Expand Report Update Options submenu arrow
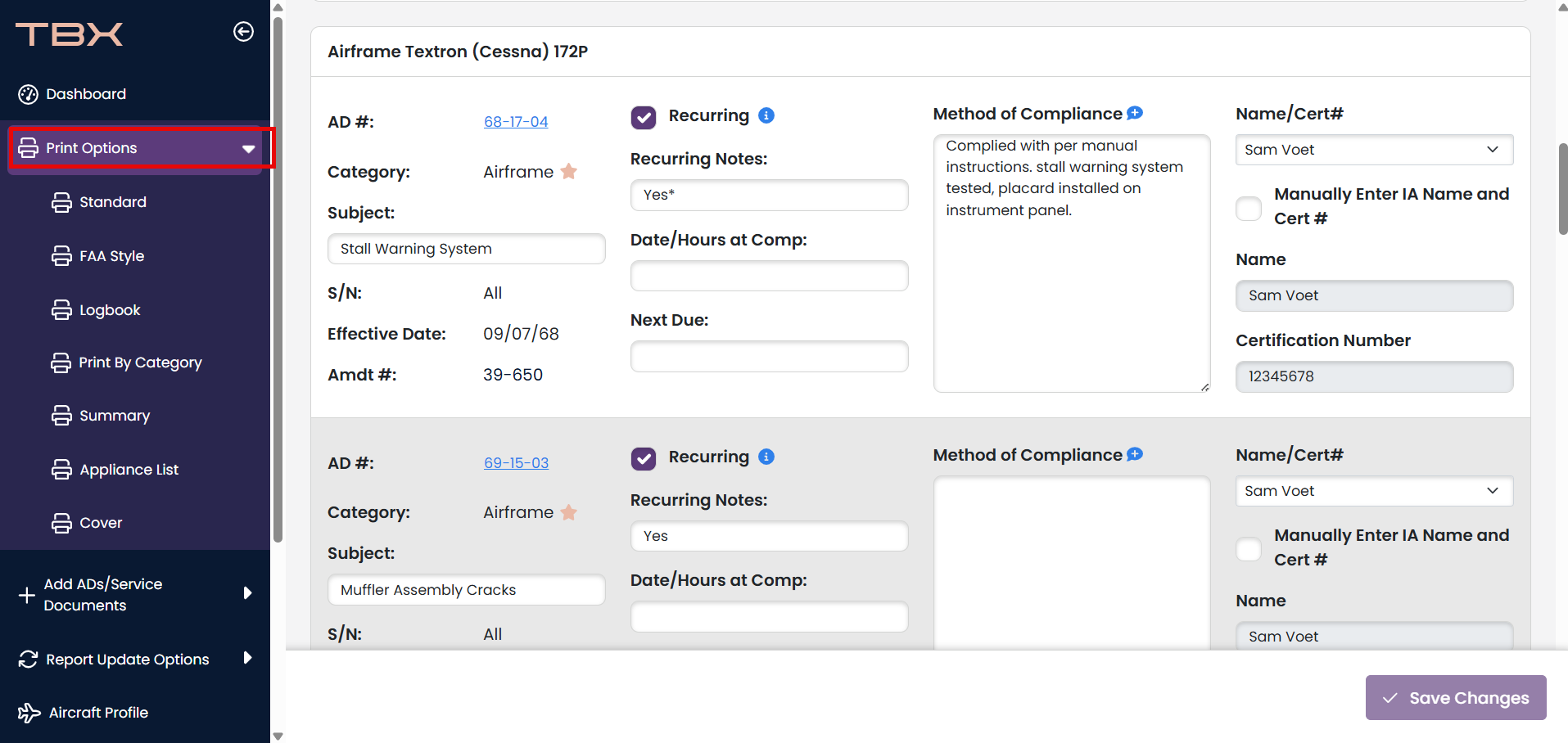 coord(247,658)
